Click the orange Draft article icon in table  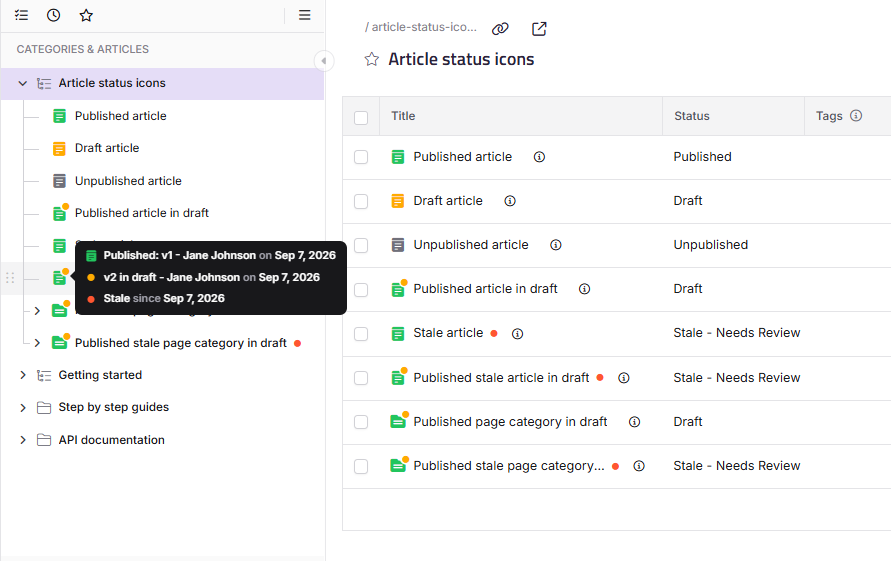[x=398, y=201]
